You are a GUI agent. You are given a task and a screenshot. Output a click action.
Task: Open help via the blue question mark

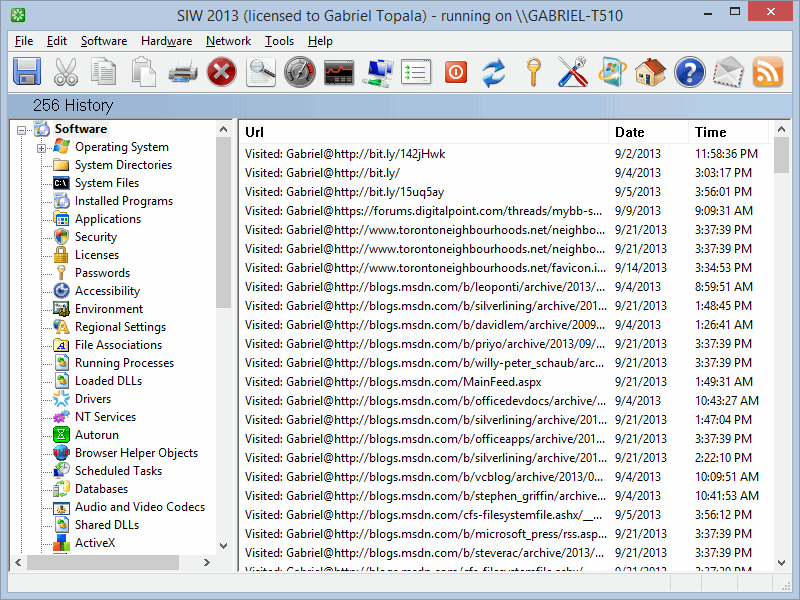coord(689,72)
